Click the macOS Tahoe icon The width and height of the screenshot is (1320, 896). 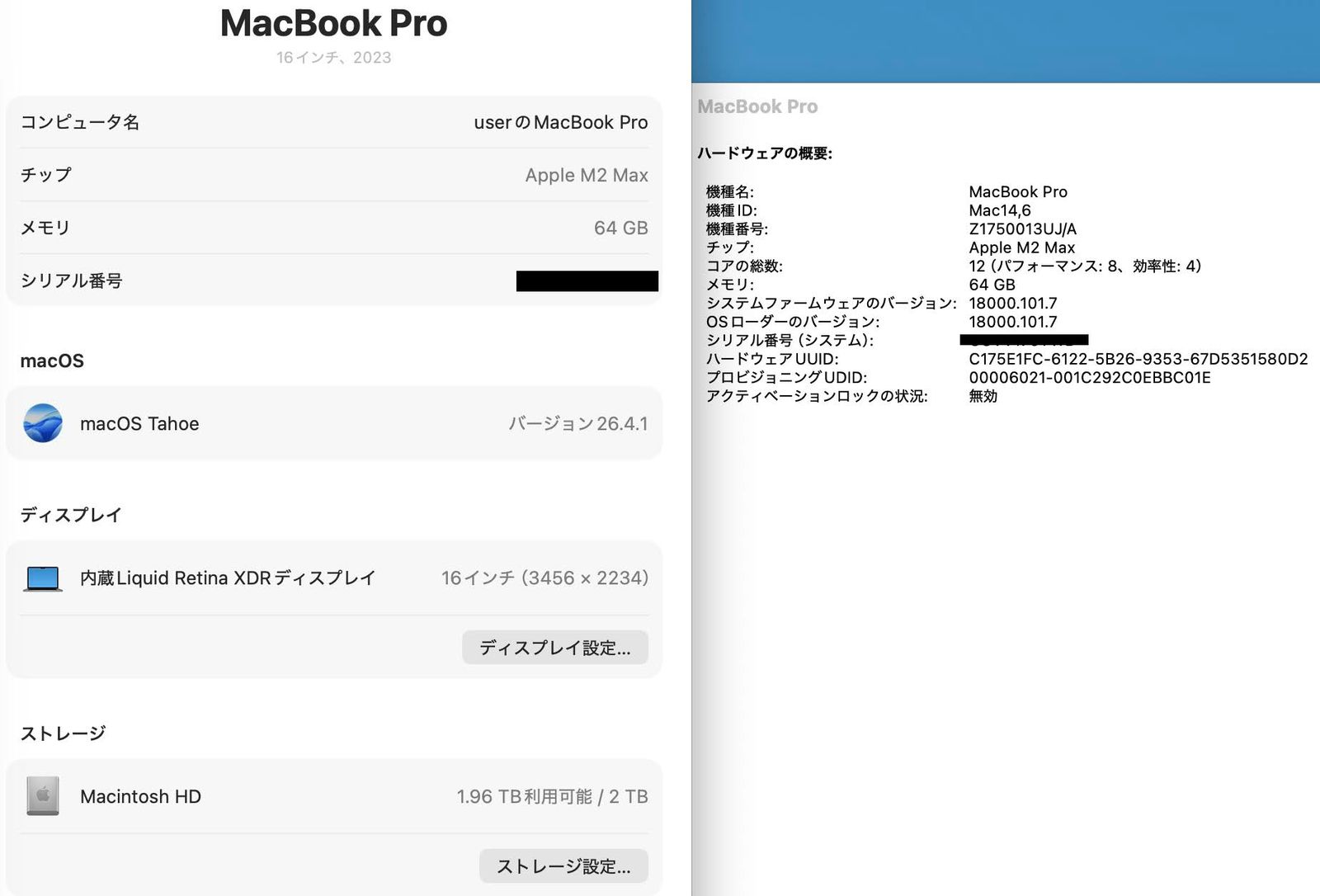click(x=43, y=423)
